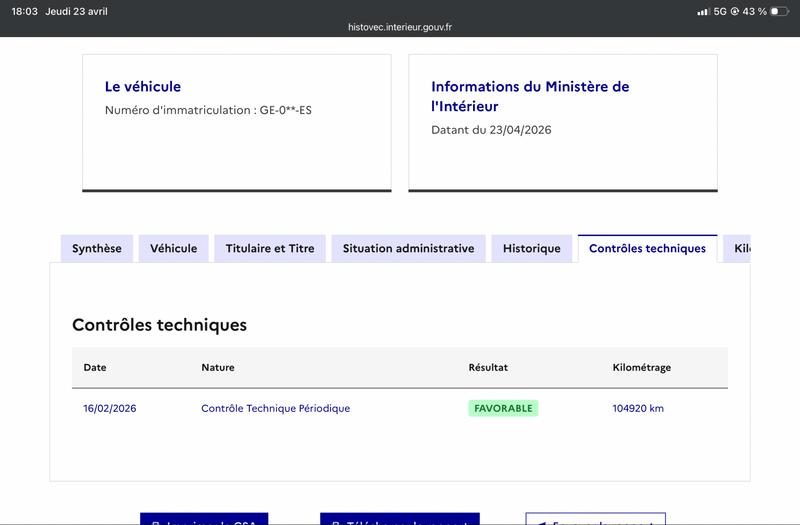Open the Contrôle Technique Périodique entry

pyautogui.click(x=275, y=409)
